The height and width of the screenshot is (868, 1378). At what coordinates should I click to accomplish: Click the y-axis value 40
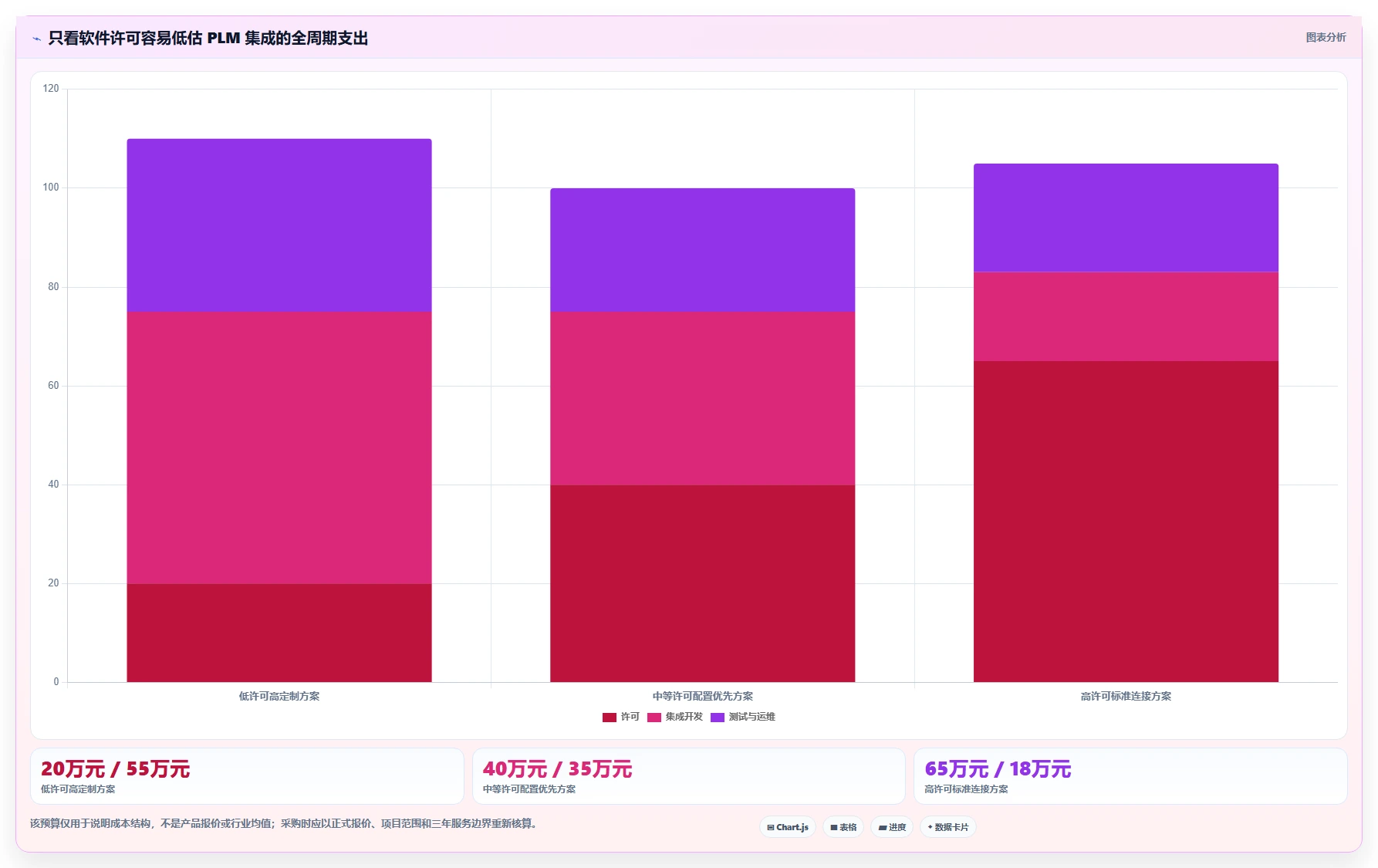53,485
